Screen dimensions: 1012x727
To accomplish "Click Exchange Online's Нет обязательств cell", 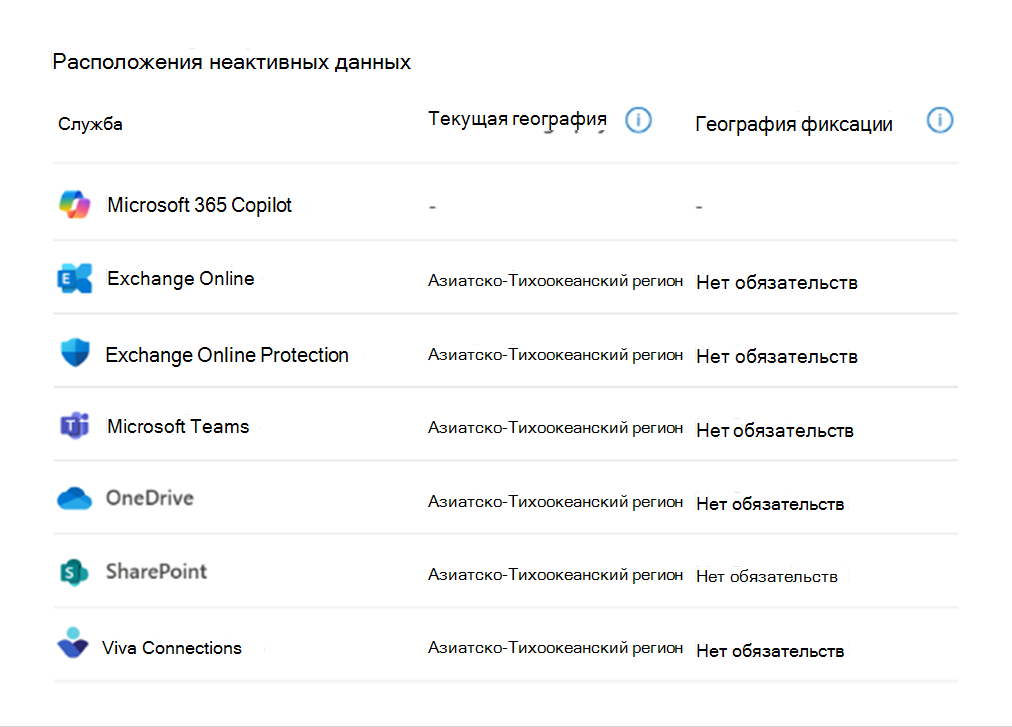I will click(x=777, y=283).
